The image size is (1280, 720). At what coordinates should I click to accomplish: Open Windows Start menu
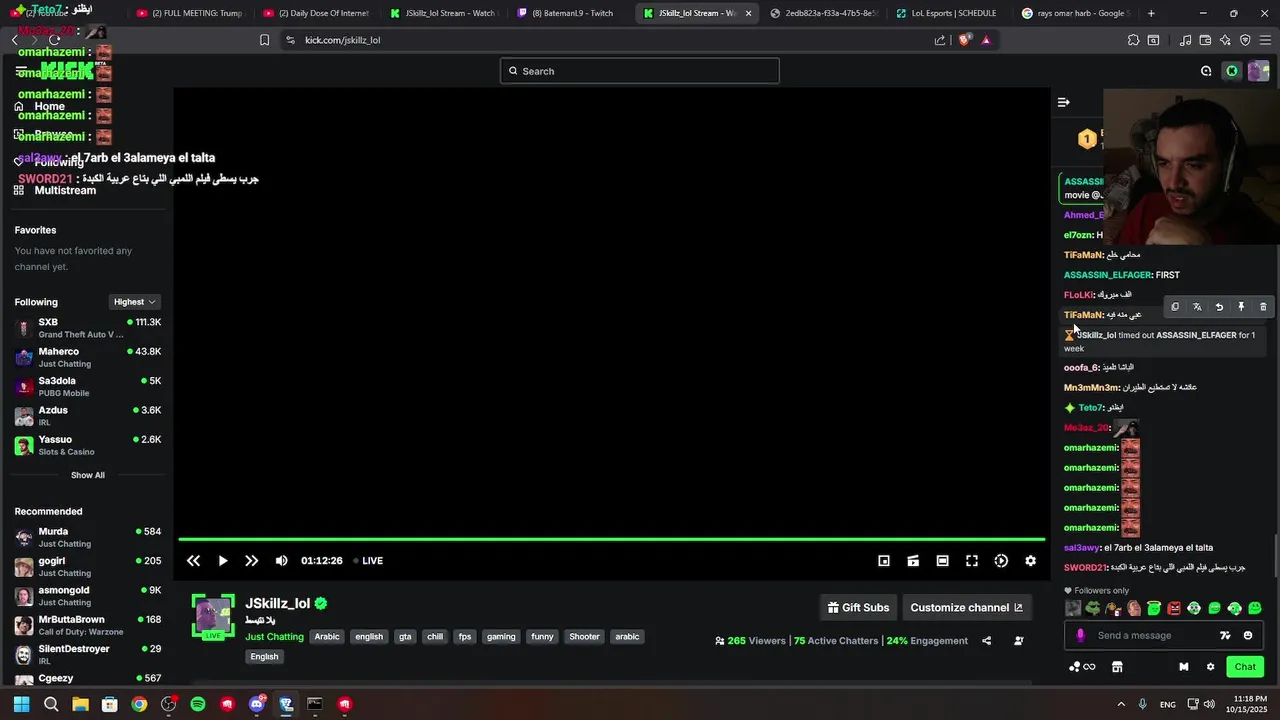[x=21, y=704]
